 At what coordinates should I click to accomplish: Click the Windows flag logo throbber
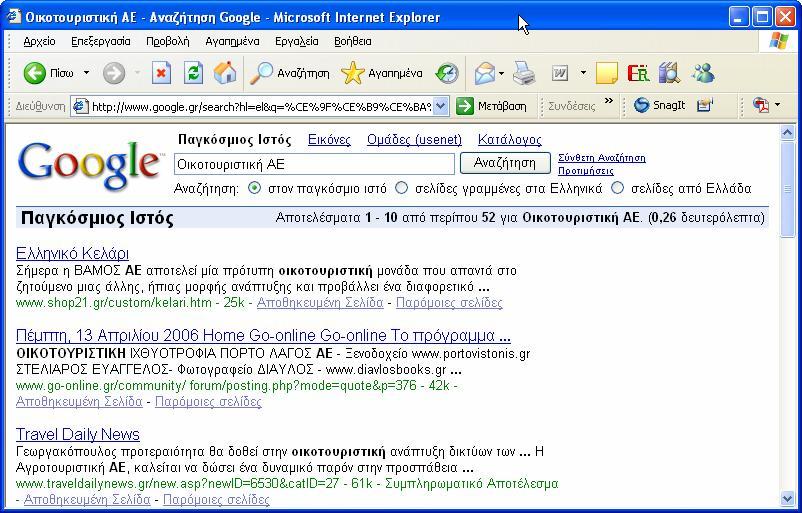(778, 41)
